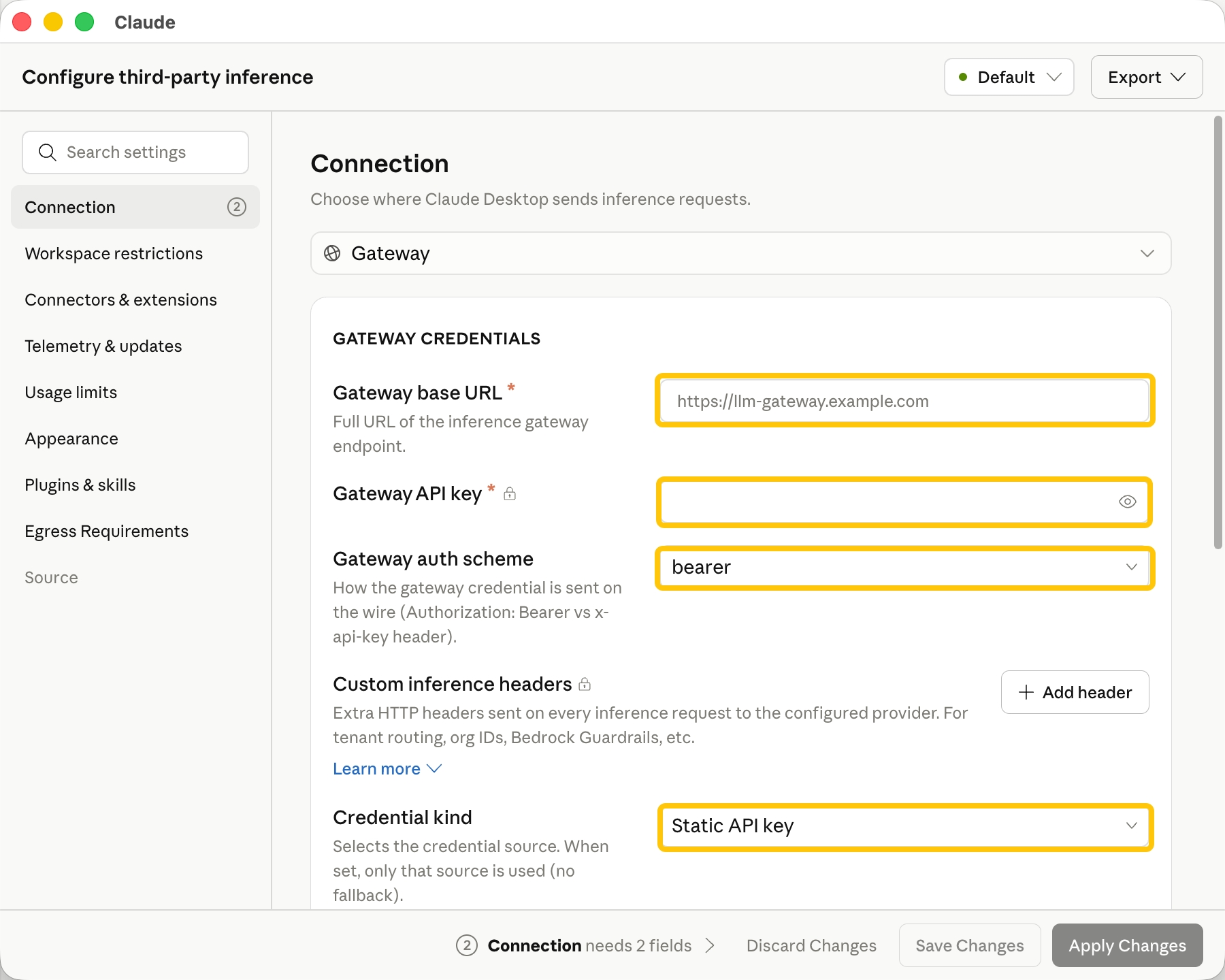This screenshot has width=1225, height=980.
Task: Toggle API key visibility with the eye icon
Action: click(1128, 502)
